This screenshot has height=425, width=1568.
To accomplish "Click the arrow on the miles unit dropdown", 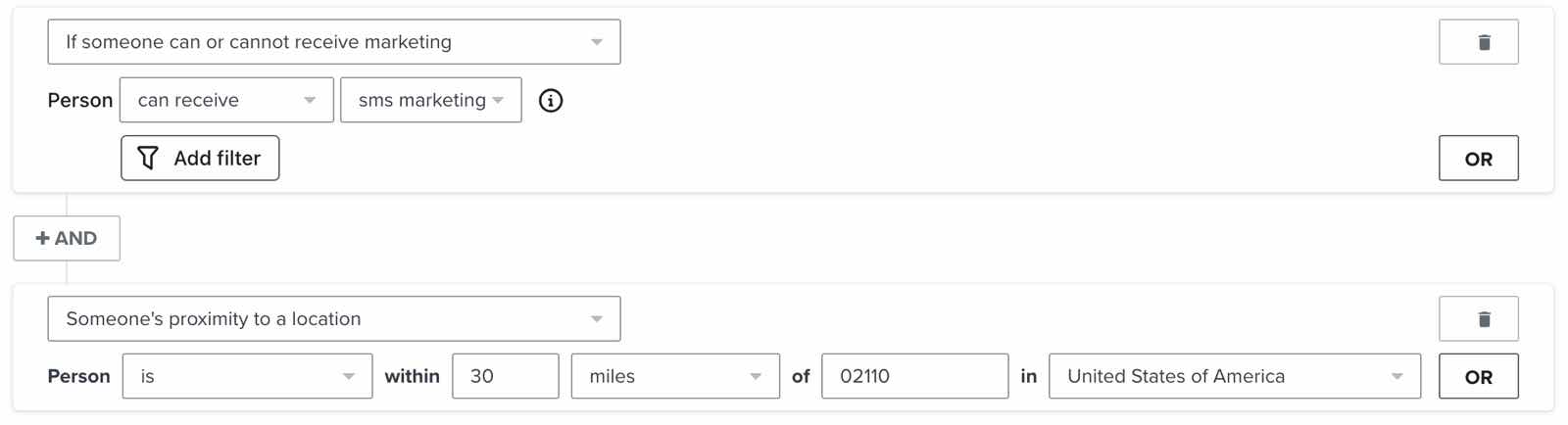I will click(756, 376).
